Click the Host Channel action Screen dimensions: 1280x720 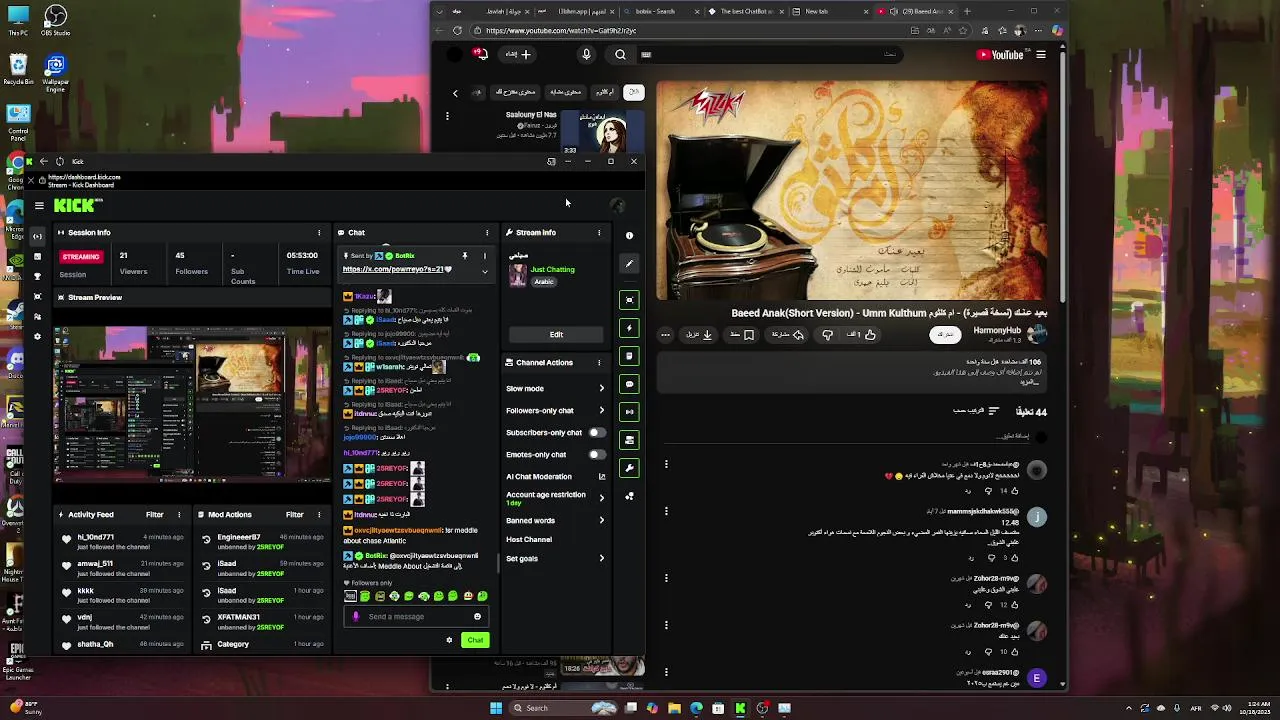point(529,540)
